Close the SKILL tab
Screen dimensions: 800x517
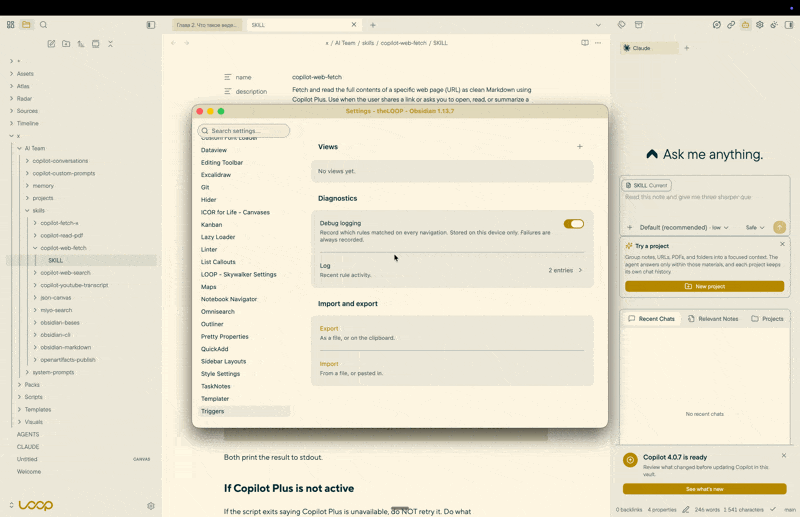(x=354, y=24)
